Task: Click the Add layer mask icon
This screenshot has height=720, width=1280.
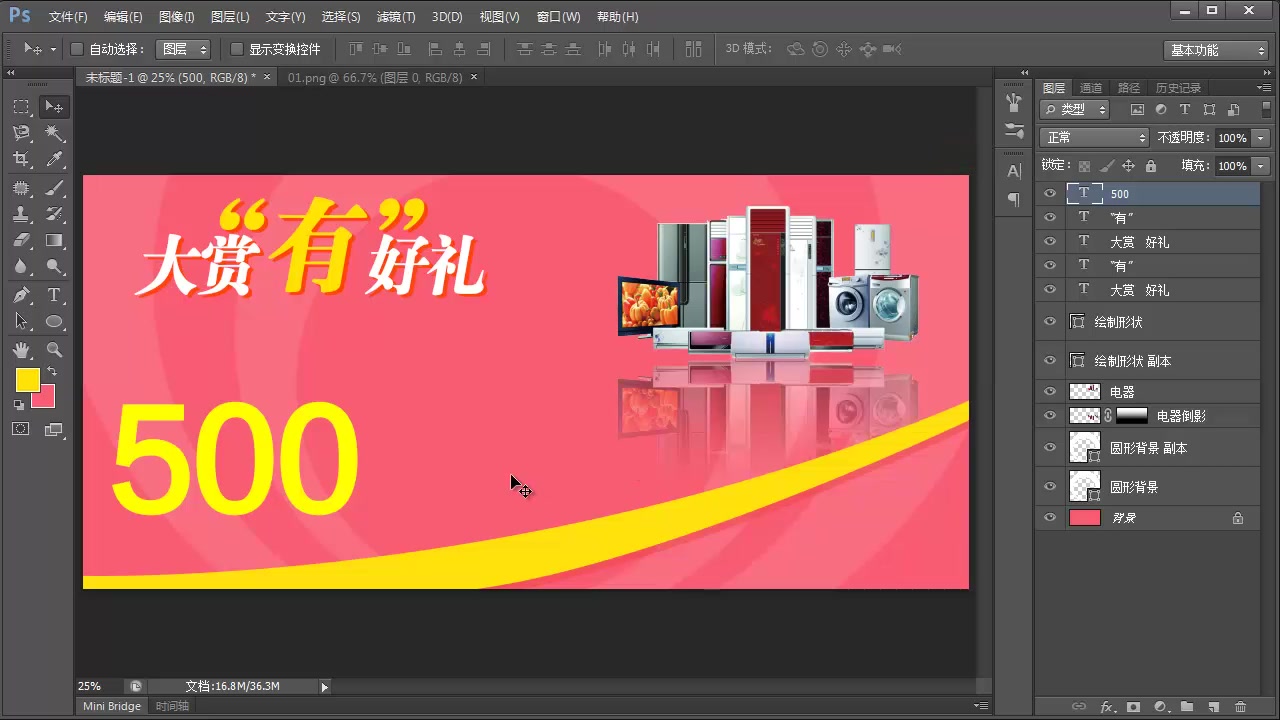Action: (1133, 706)
